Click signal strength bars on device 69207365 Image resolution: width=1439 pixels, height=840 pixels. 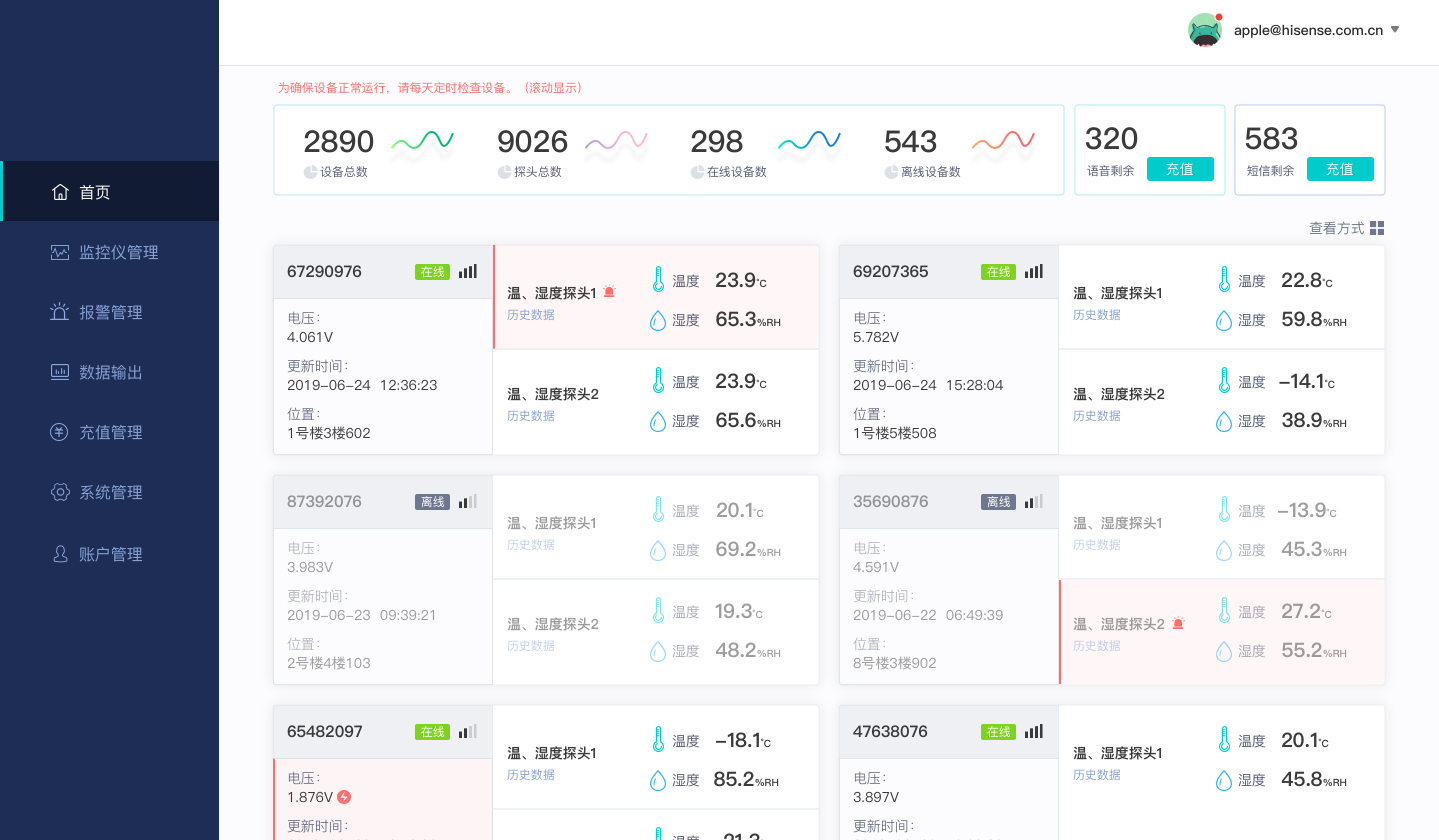coord(1032,270)
